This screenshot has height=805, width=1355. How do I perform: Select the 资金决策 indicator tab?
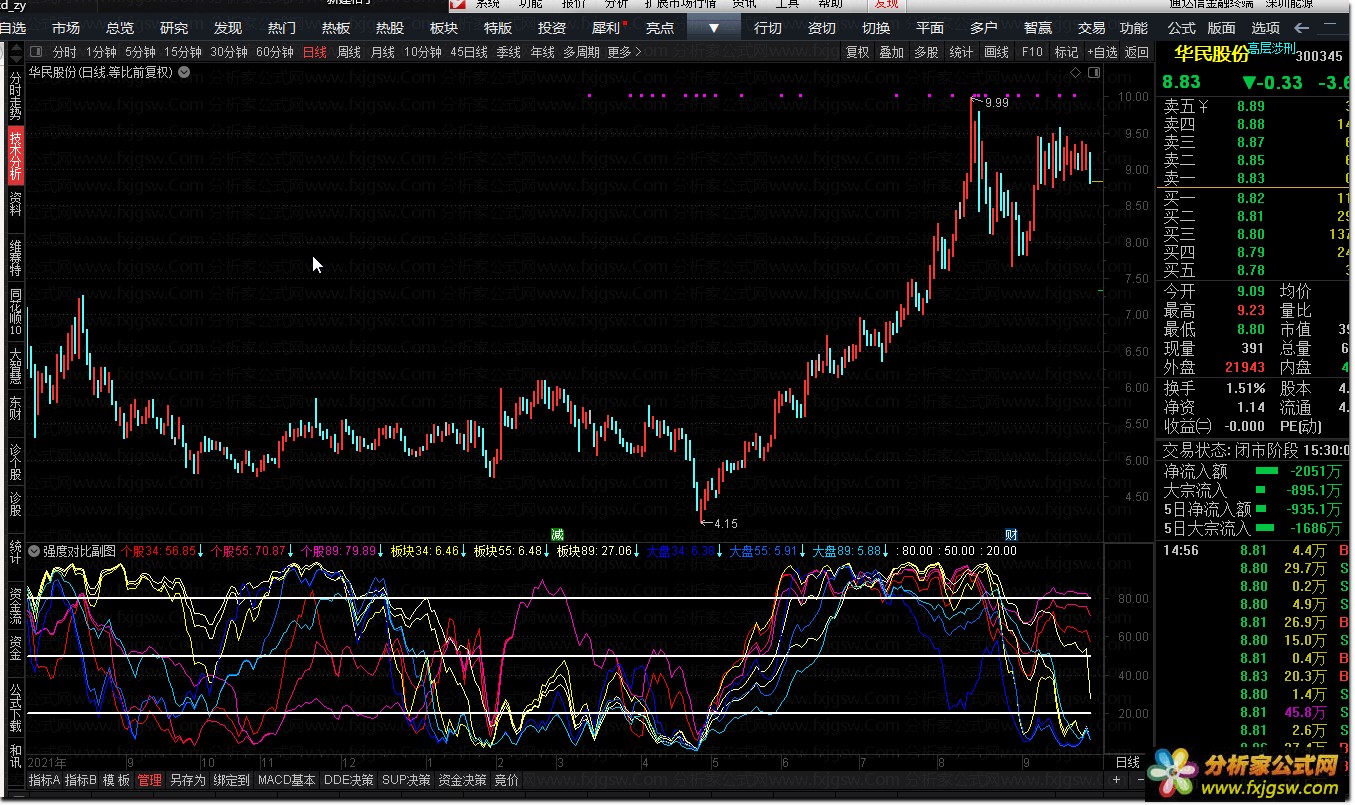pos(463,780)
